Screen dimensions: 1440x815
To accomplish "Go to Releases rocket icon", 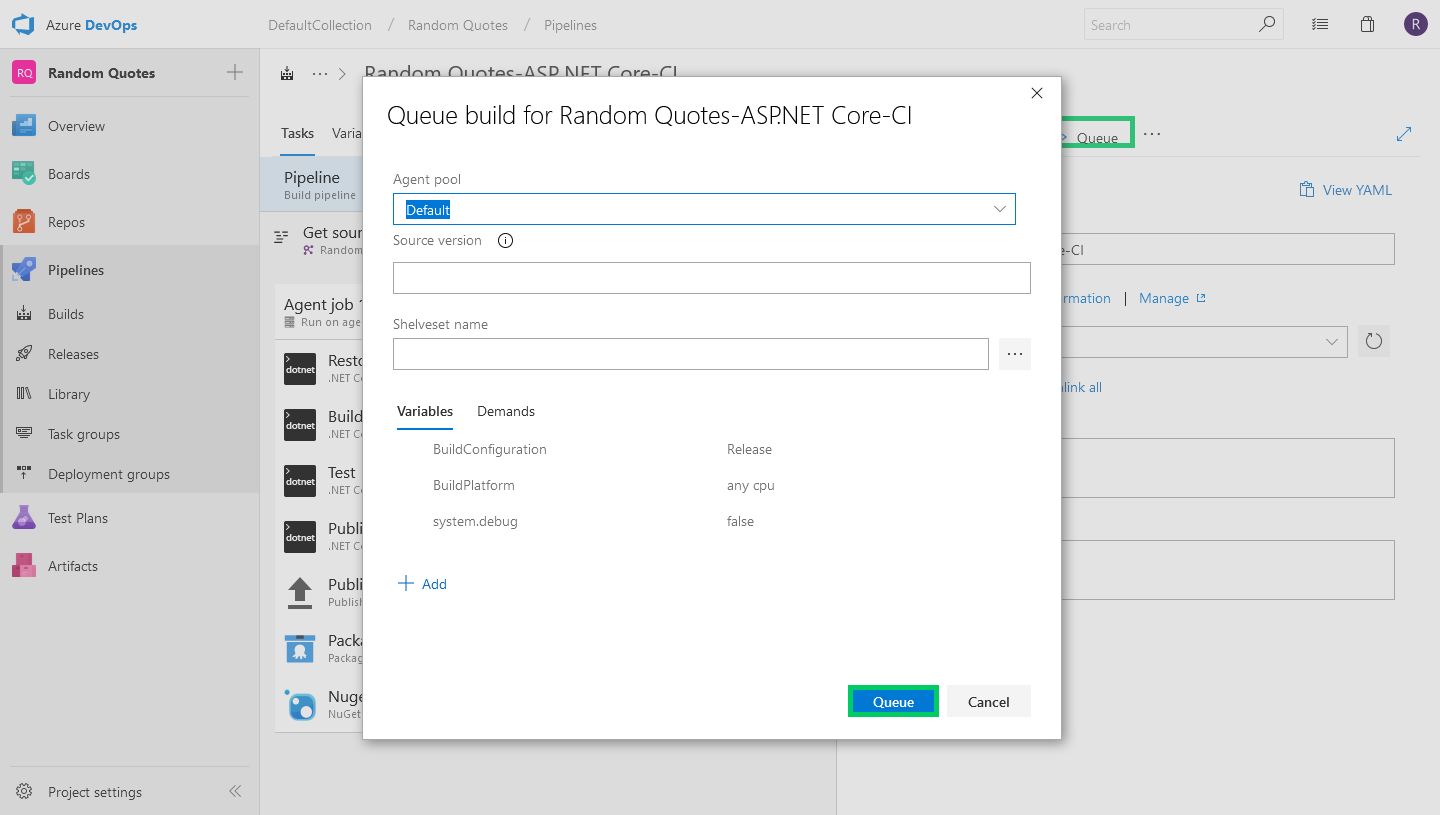I will click(x=25, y=354).
